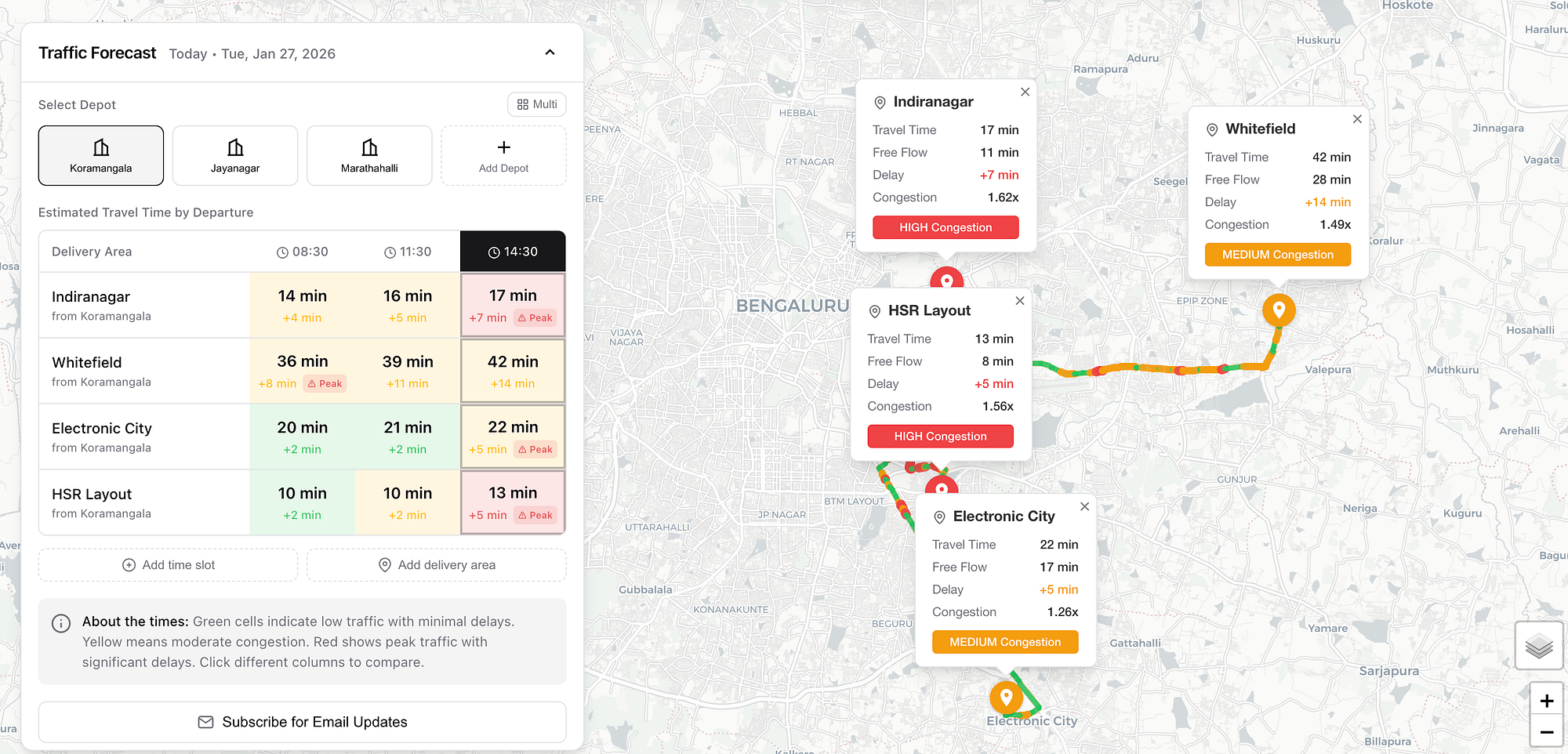Click the info icon beside About the times

coord(61,623)
